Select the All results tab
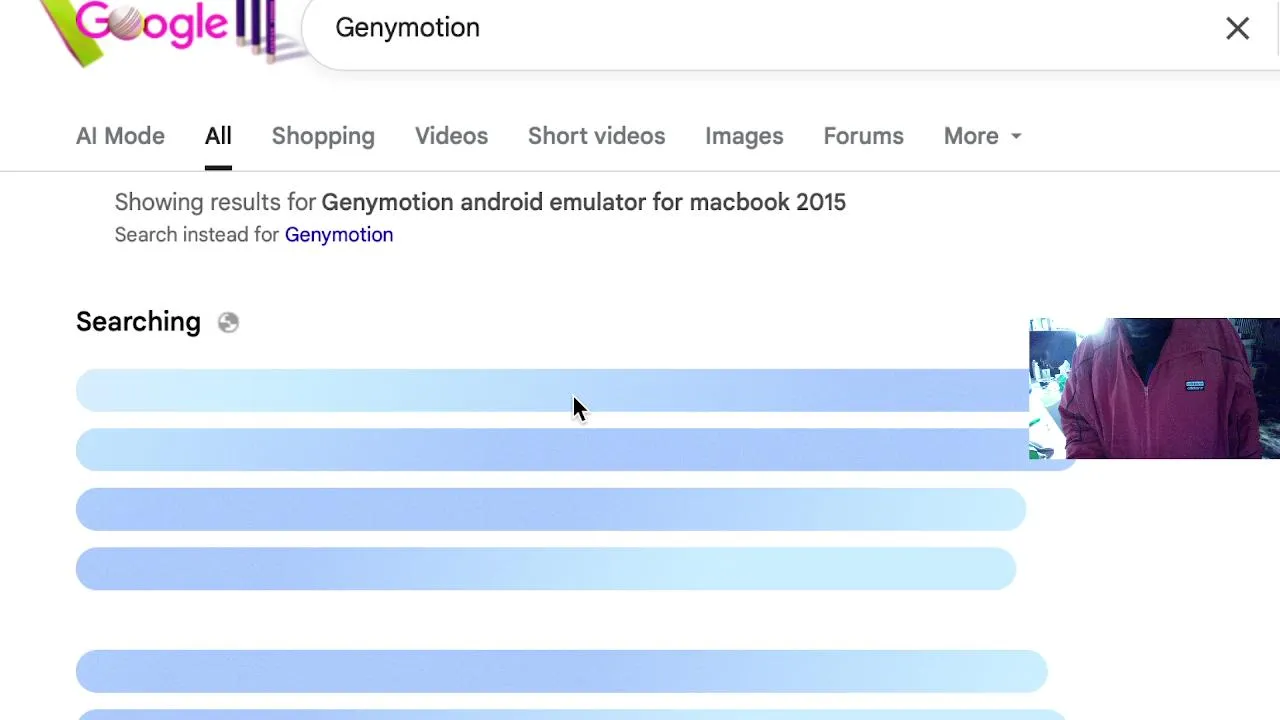The width and height of the screenshot is (1280, 720). click(x=218, y=136)
